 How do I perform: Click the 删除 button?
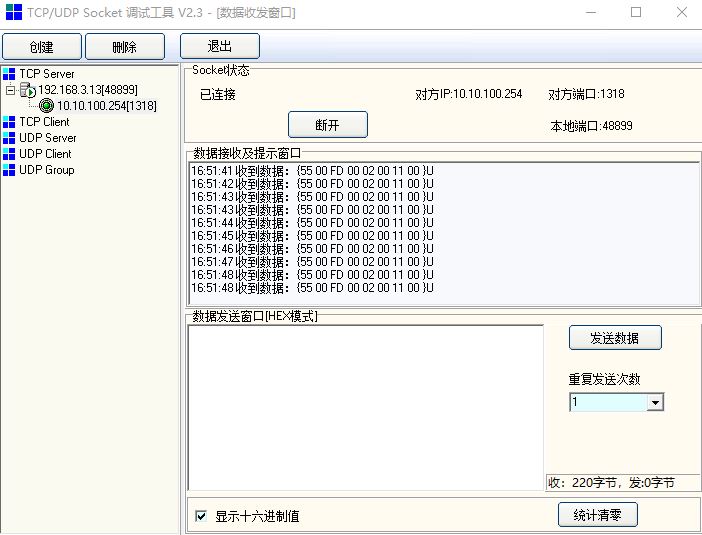[x=125, y=47]
